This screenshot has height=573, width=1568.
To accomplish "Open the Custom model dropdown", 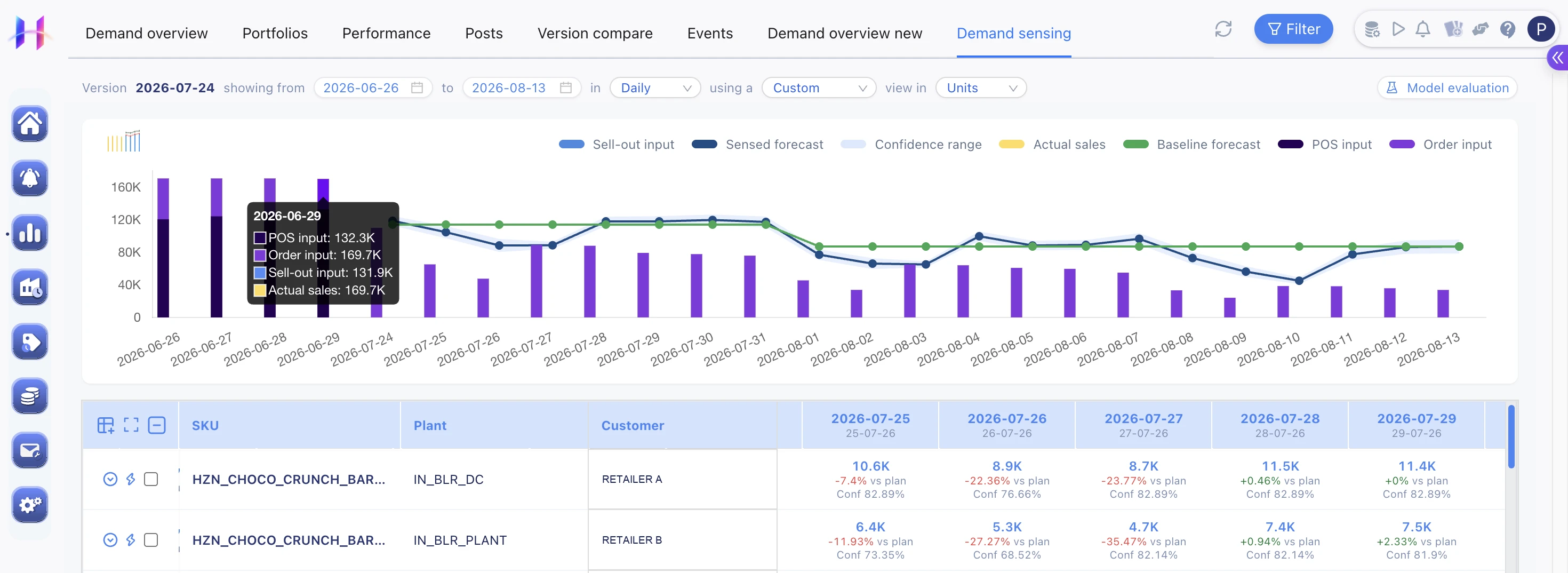I will 819,87.
